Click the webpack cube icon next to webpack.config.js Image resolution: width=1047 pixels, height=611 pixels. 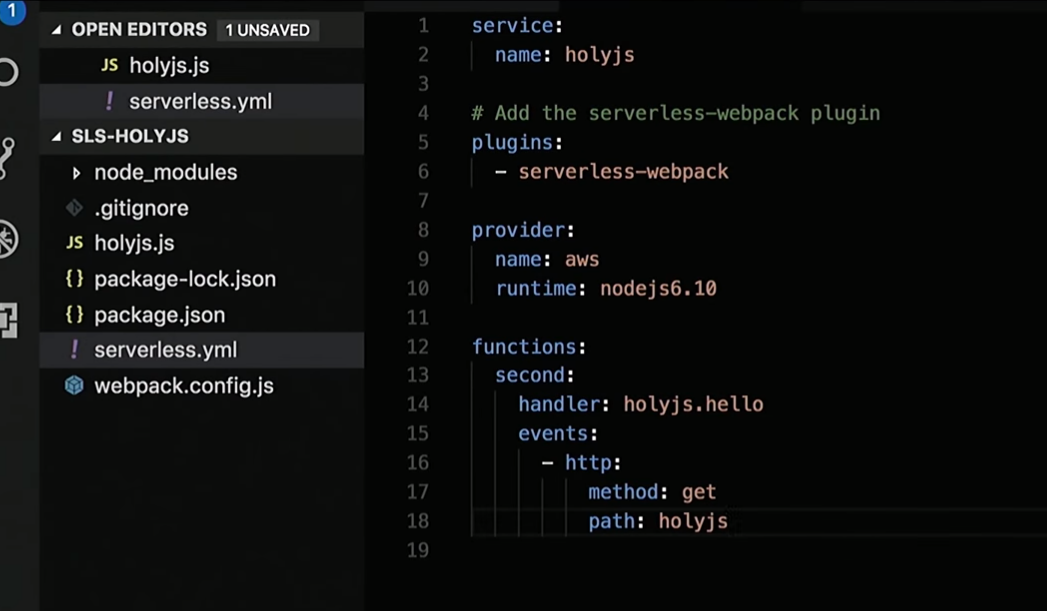[x=73, y=385]
